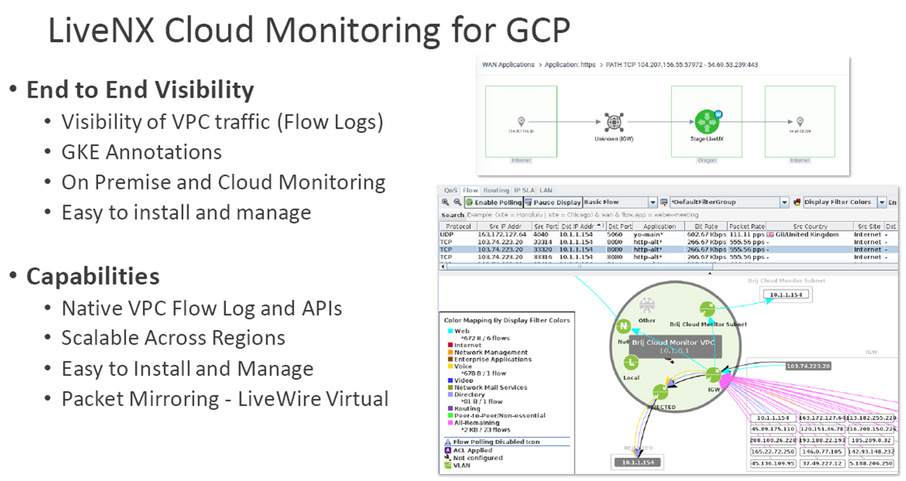Click the dark 103.74.223.20 host box
Image resolution: width=906 pixels, height=481 pixels.
click(x=808, y=366)
